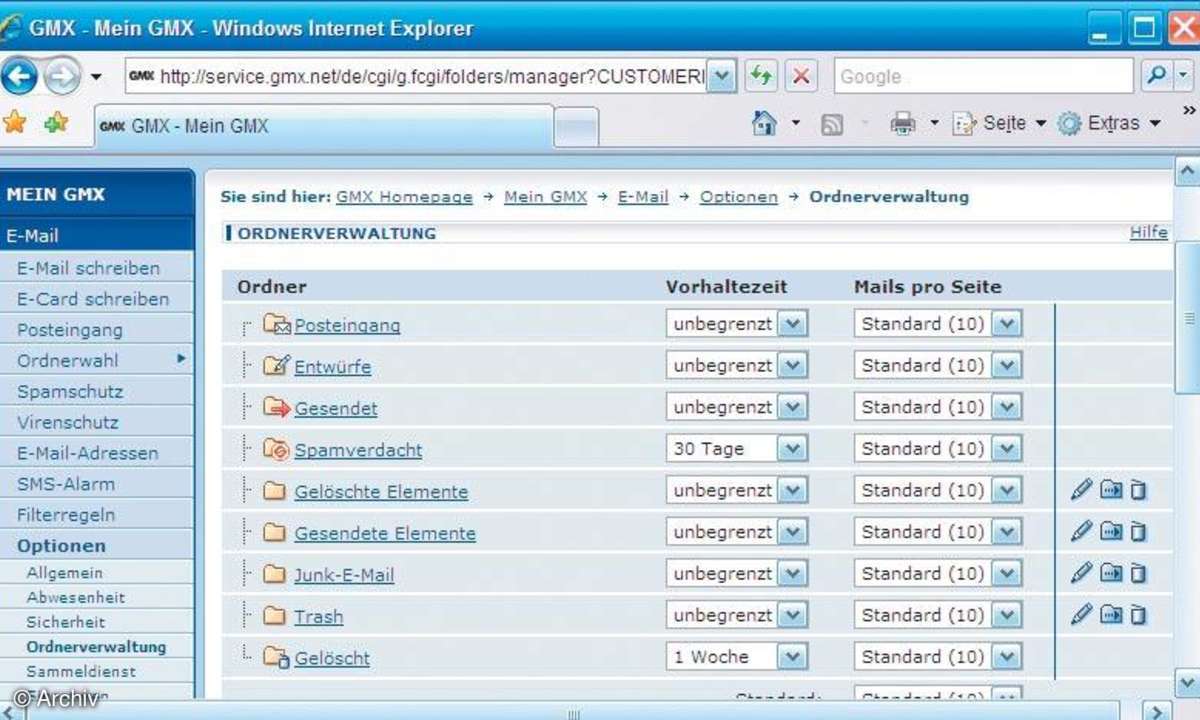Viewport: 1200px width, 720px height.
Task: Click the move icon for Trash folder
Action: 1111,614
